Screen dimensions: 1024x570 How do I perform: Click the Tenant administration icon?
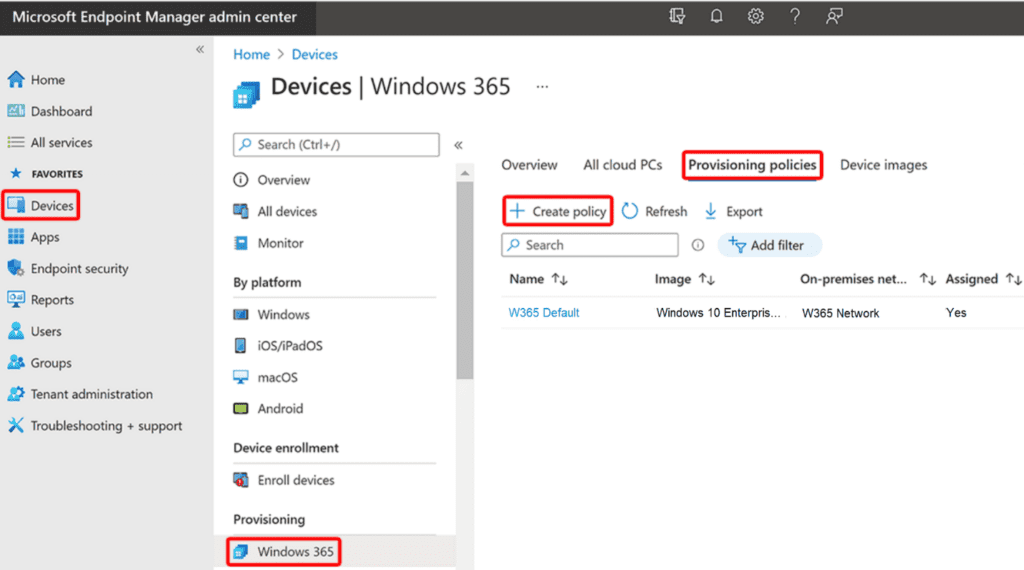(x=16, y=394)
